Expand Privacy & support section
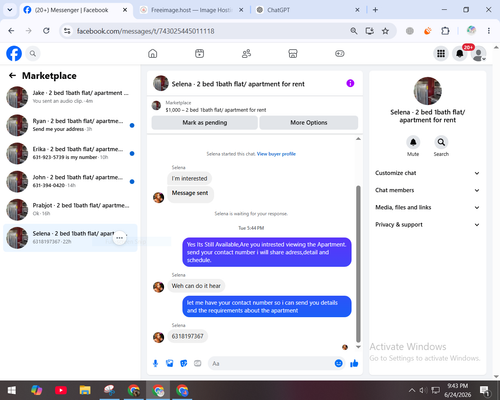This screenshot has width=500, height=400. pyautogui.click(x=428, y=225)
